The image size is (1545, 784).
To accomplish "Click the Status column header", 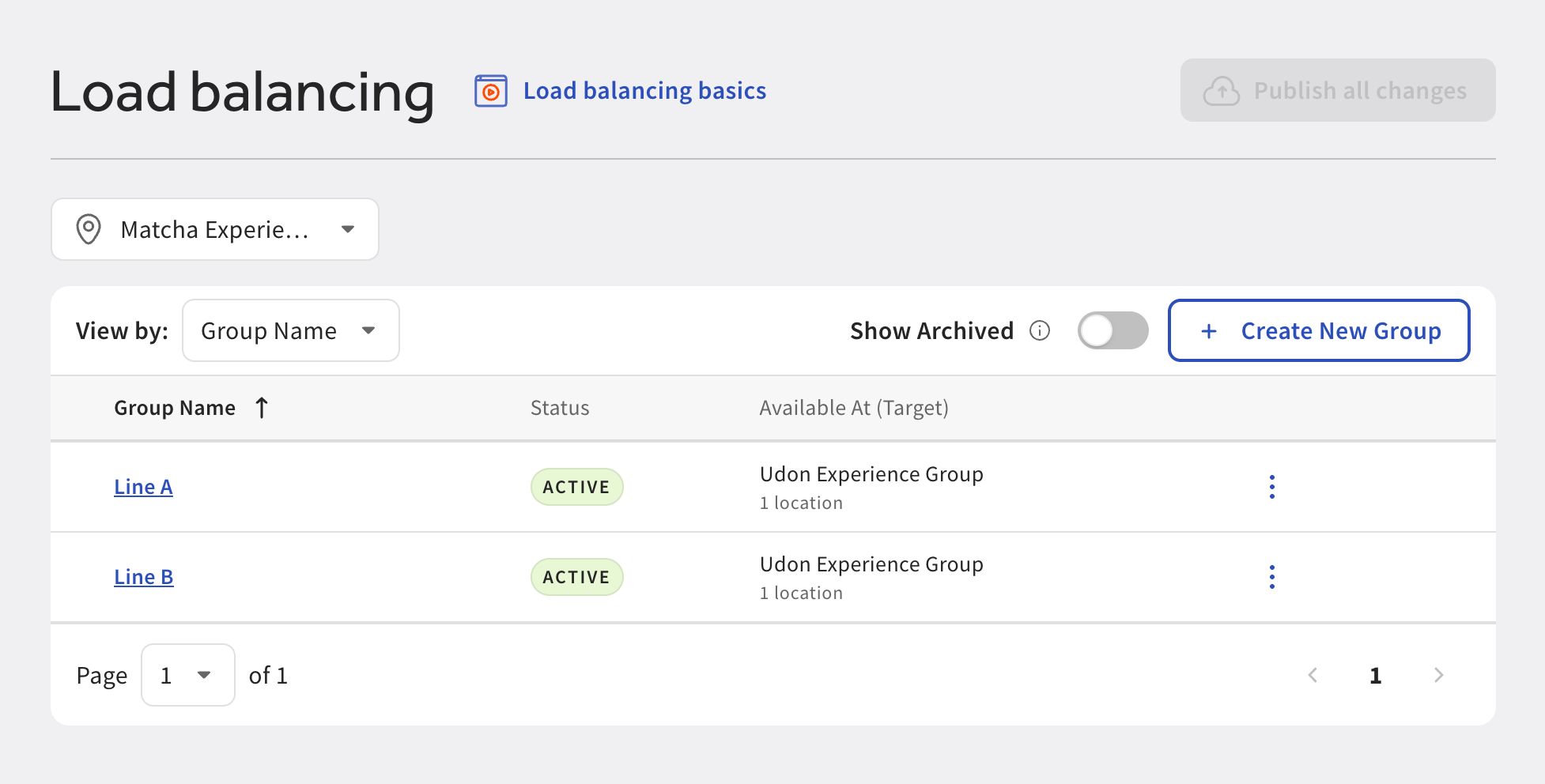I will (x=560, y=408).
